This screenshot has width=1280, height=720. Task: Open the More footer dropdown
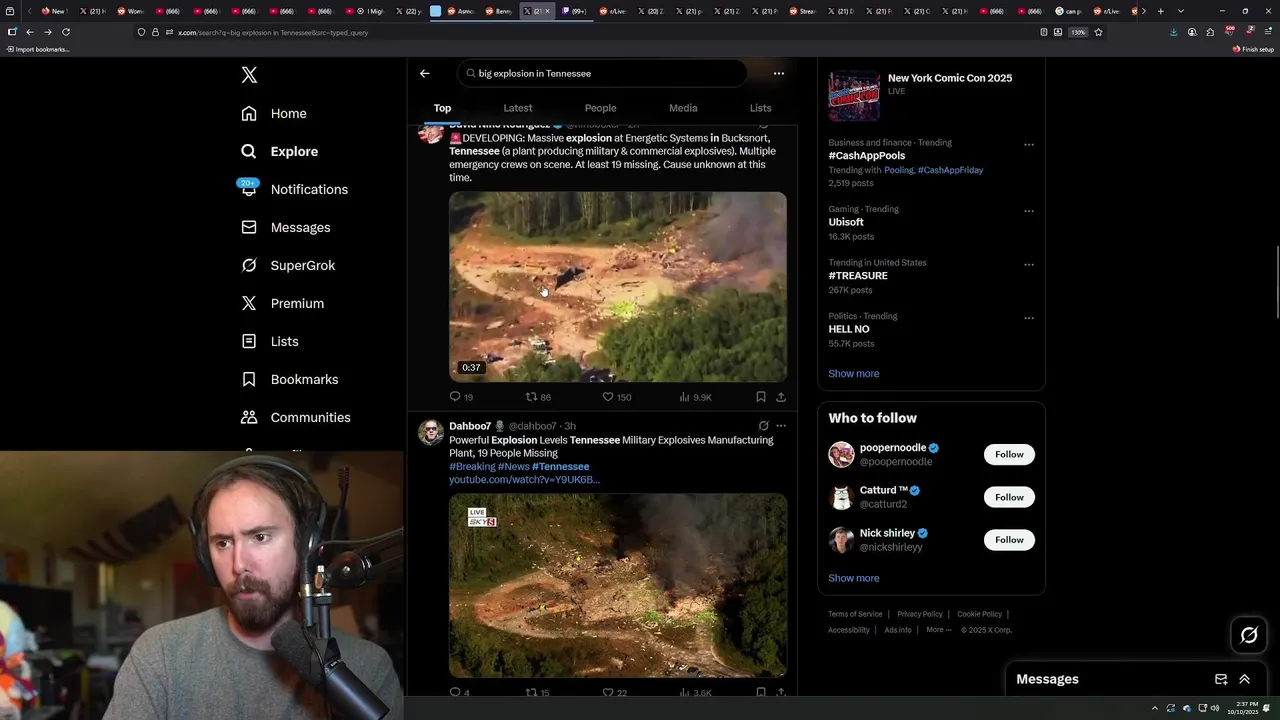point(939,630)
